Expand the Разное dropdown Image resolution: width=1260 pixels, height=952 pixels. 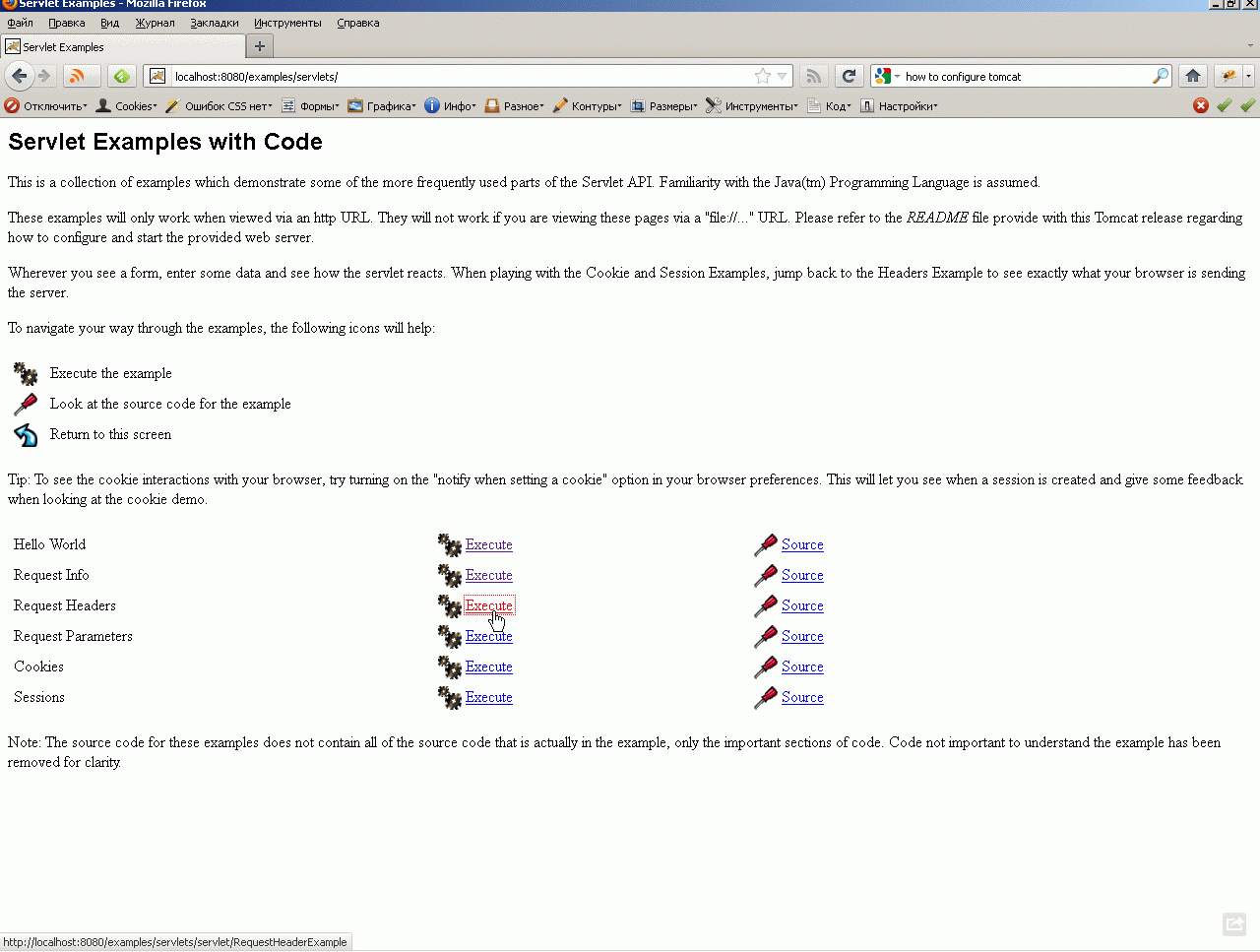[515, 105]
